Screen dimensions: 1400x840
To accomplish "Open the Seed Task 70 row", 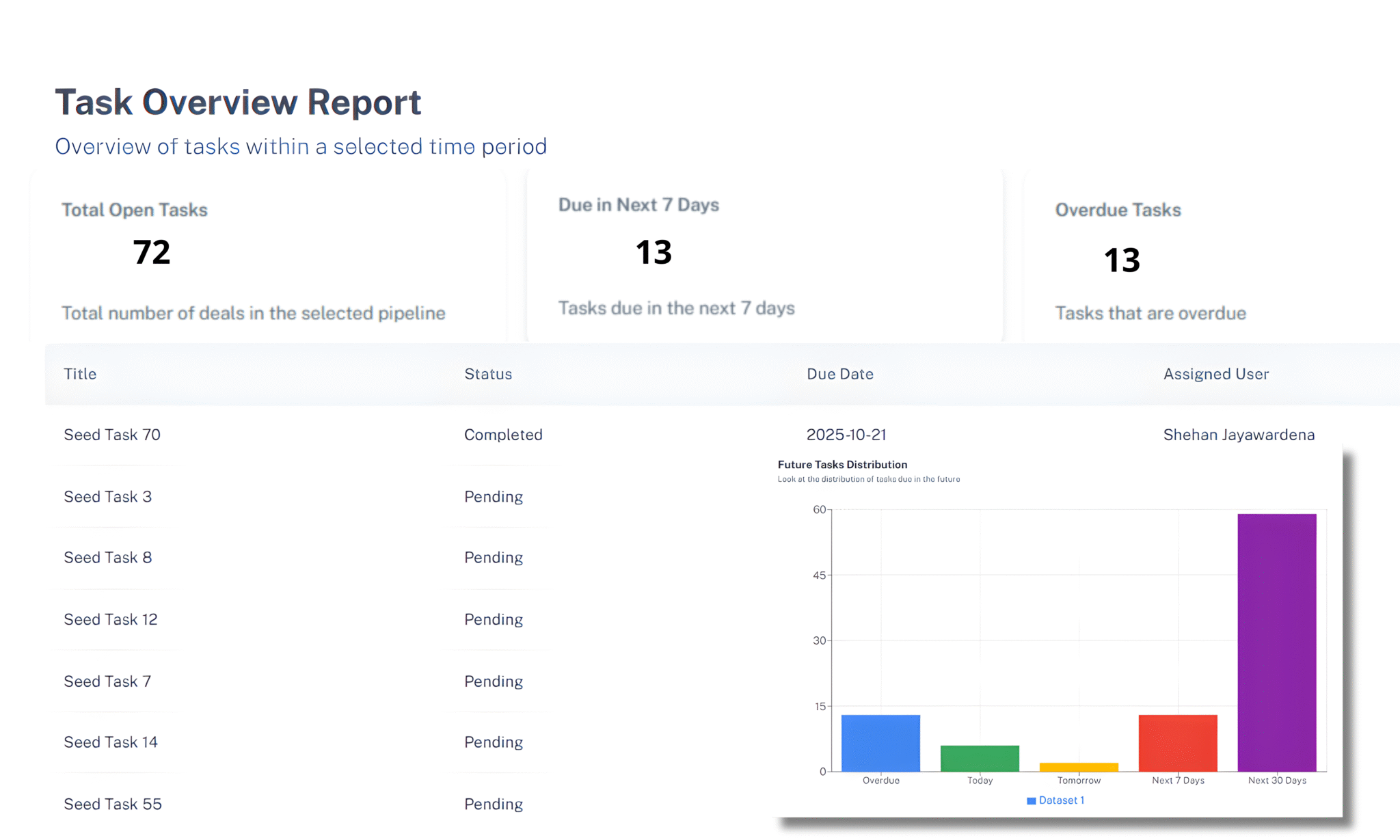I will pyautogui.click(x=112, y=435).
